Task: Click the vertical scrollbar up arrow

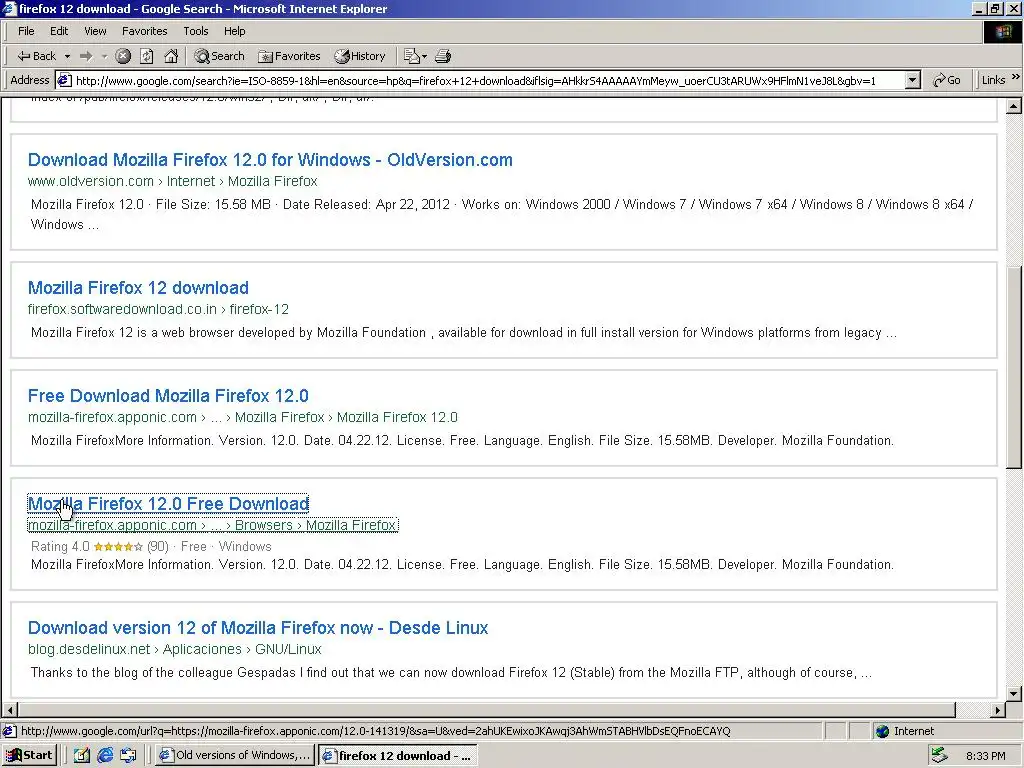Action: (1014, 106)
